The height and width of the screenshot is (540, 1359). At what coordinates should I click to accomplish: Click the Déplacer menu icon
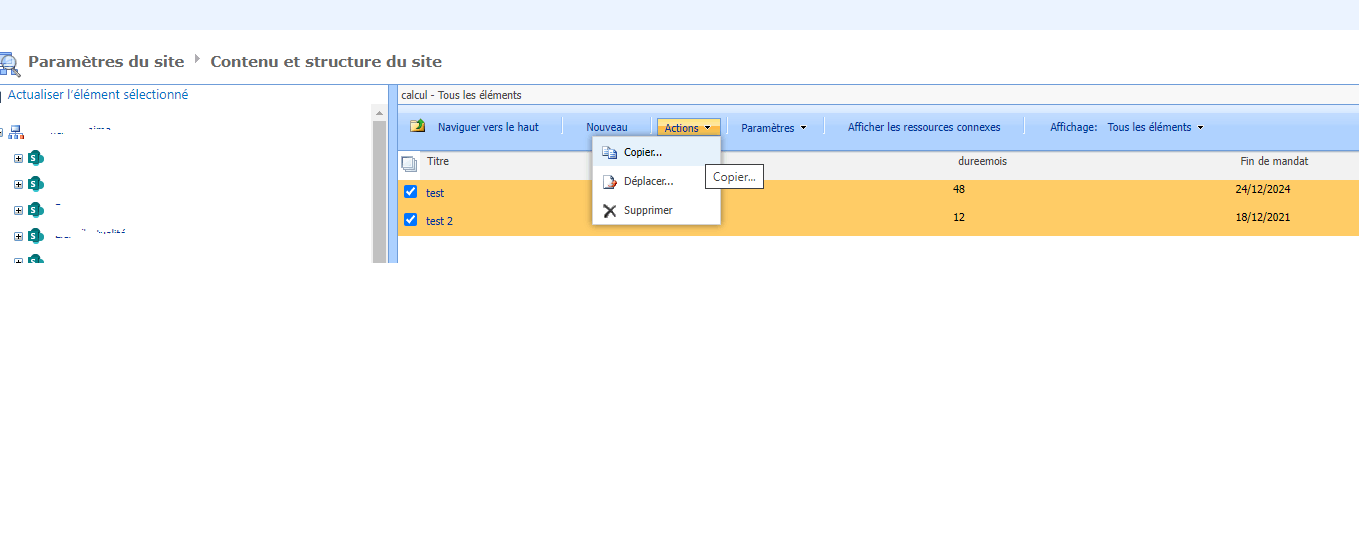pyautogui.click(x=609, y=182)
